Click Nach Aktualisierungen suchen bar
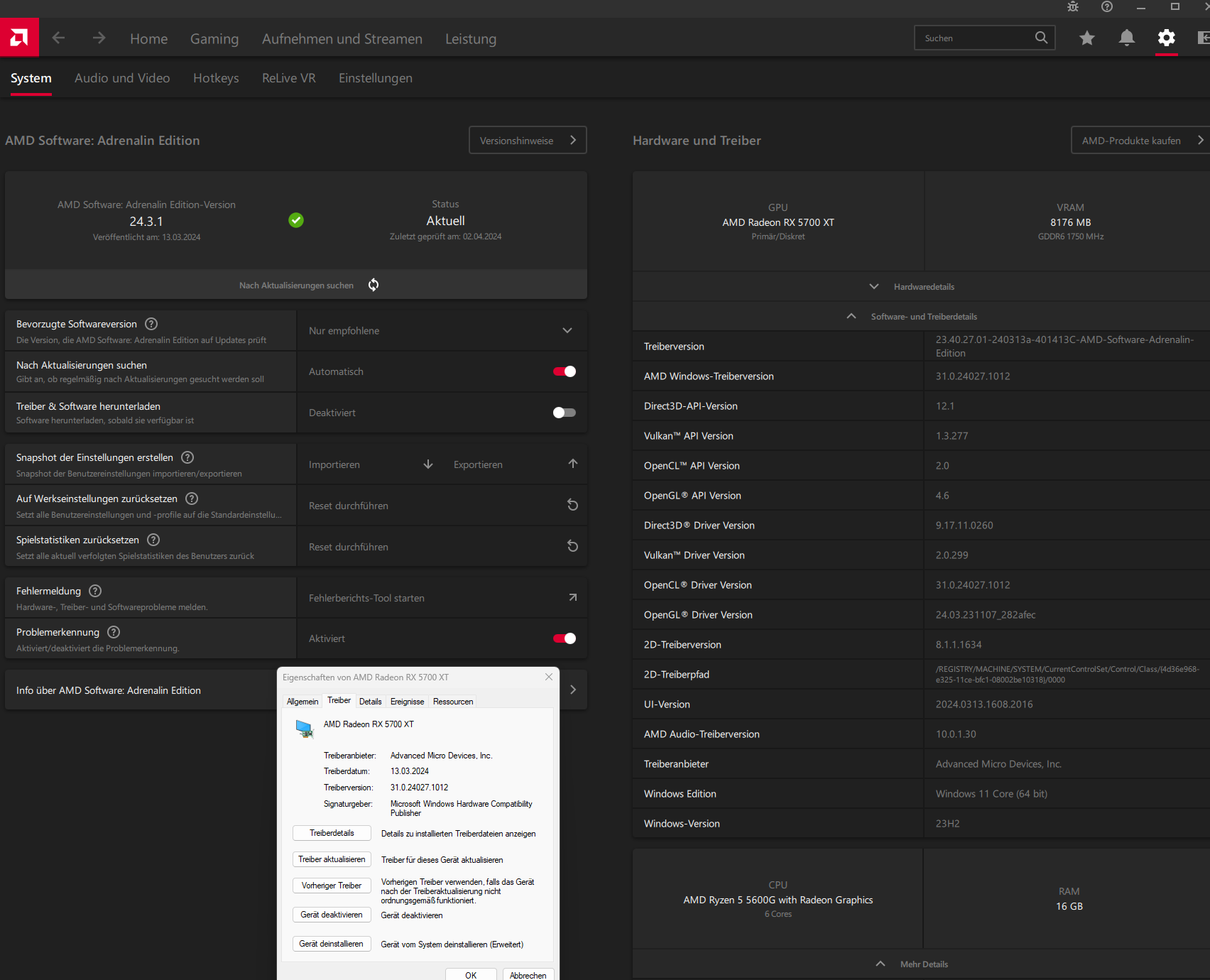1210x980 pixels. [x=296, y=285]
